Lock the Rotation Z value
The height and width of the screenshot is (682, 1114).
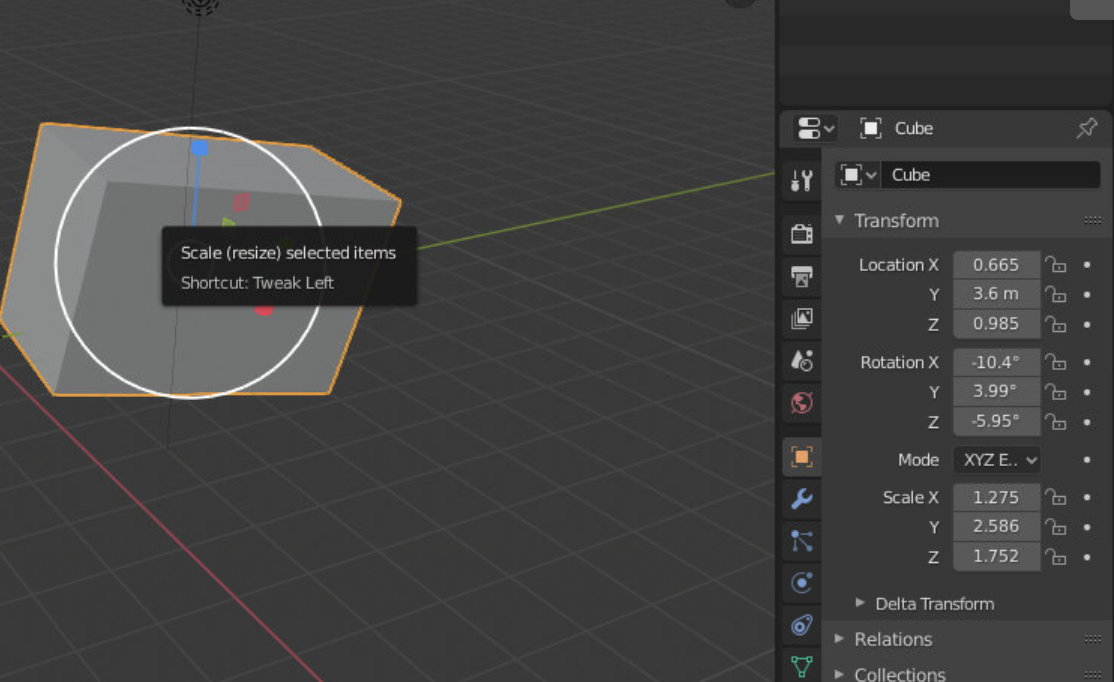tap(1056, 422)
